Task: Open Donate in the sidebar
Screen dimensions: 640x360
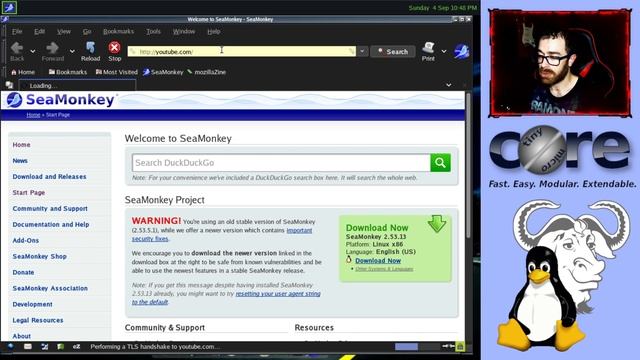Action: coord(23,272)
